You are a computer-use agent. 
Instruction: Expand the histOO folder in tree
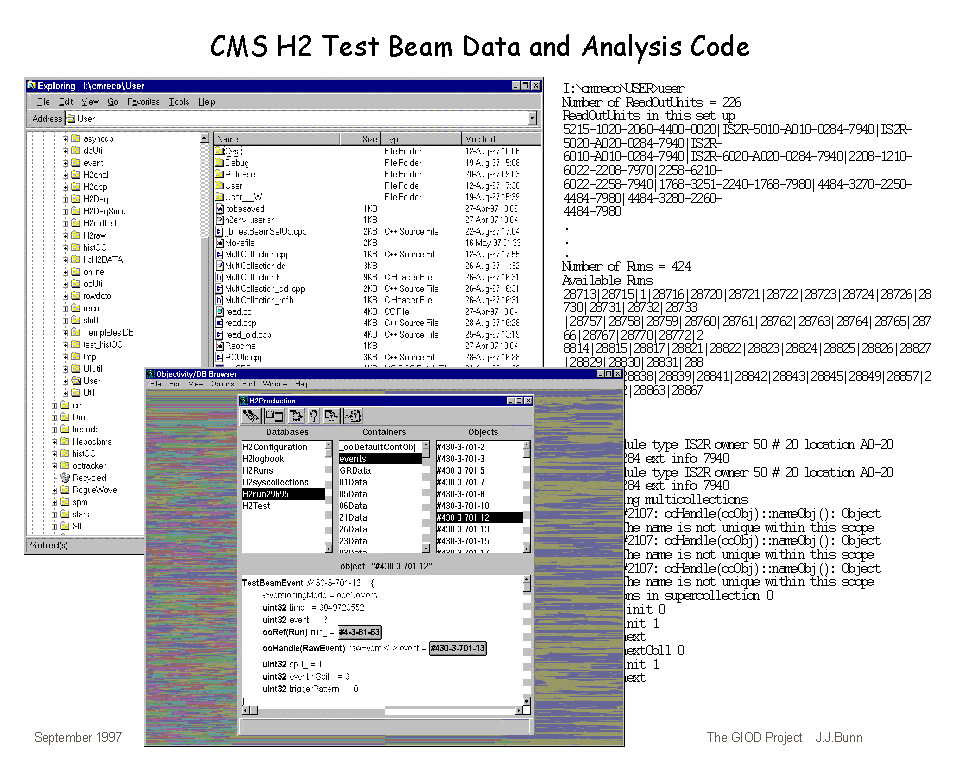click(x=66, y=246)
